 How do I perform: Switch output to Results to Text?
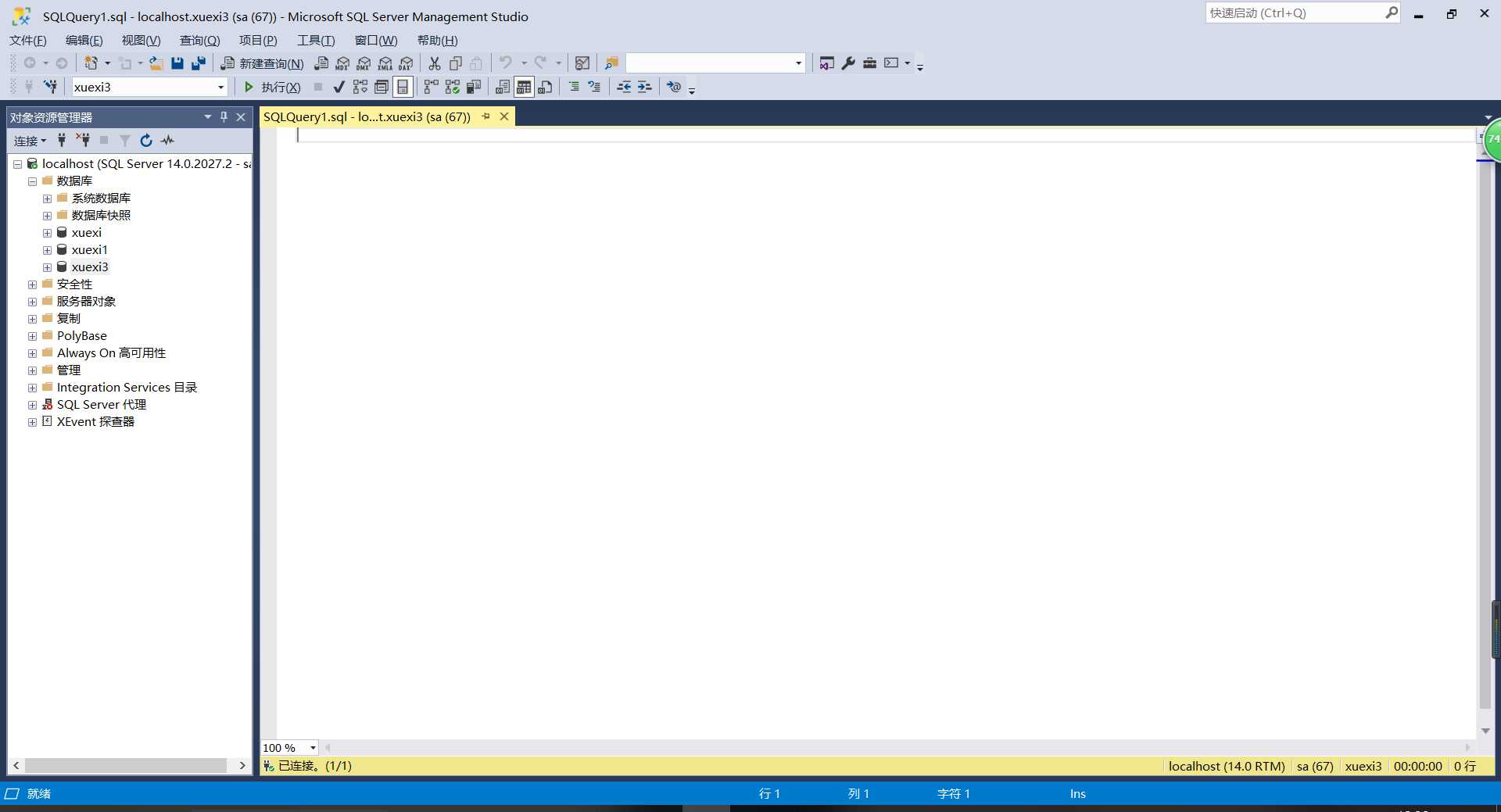pyautogui.click(x=503, y=87)
